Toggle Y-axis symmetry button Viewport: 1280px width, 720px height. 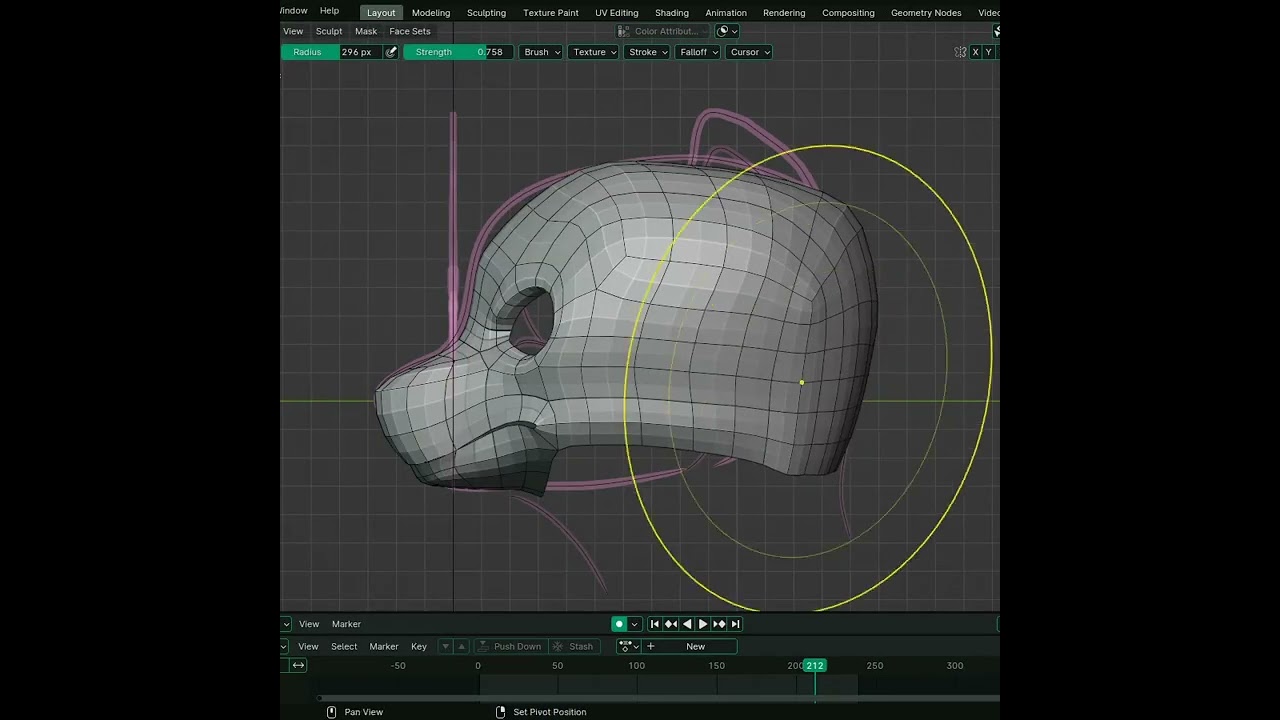[988, 52]
